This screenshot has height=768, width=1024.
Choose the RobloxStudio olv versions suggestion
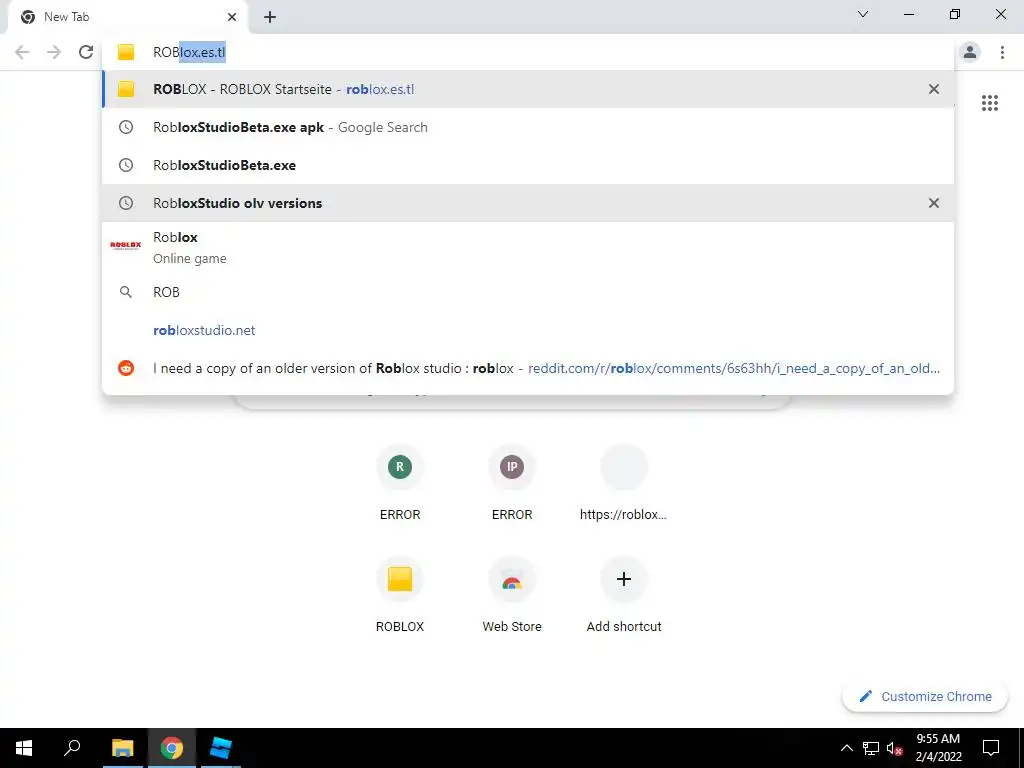pos(528,203)
